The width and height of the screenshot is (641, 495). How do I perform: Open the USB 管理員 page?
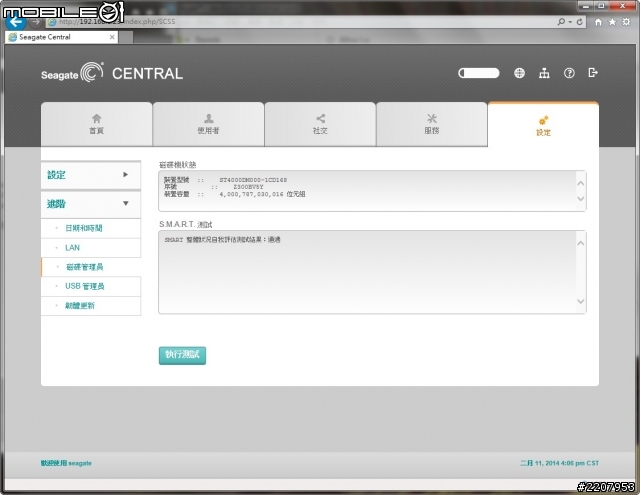pos(91,286)
